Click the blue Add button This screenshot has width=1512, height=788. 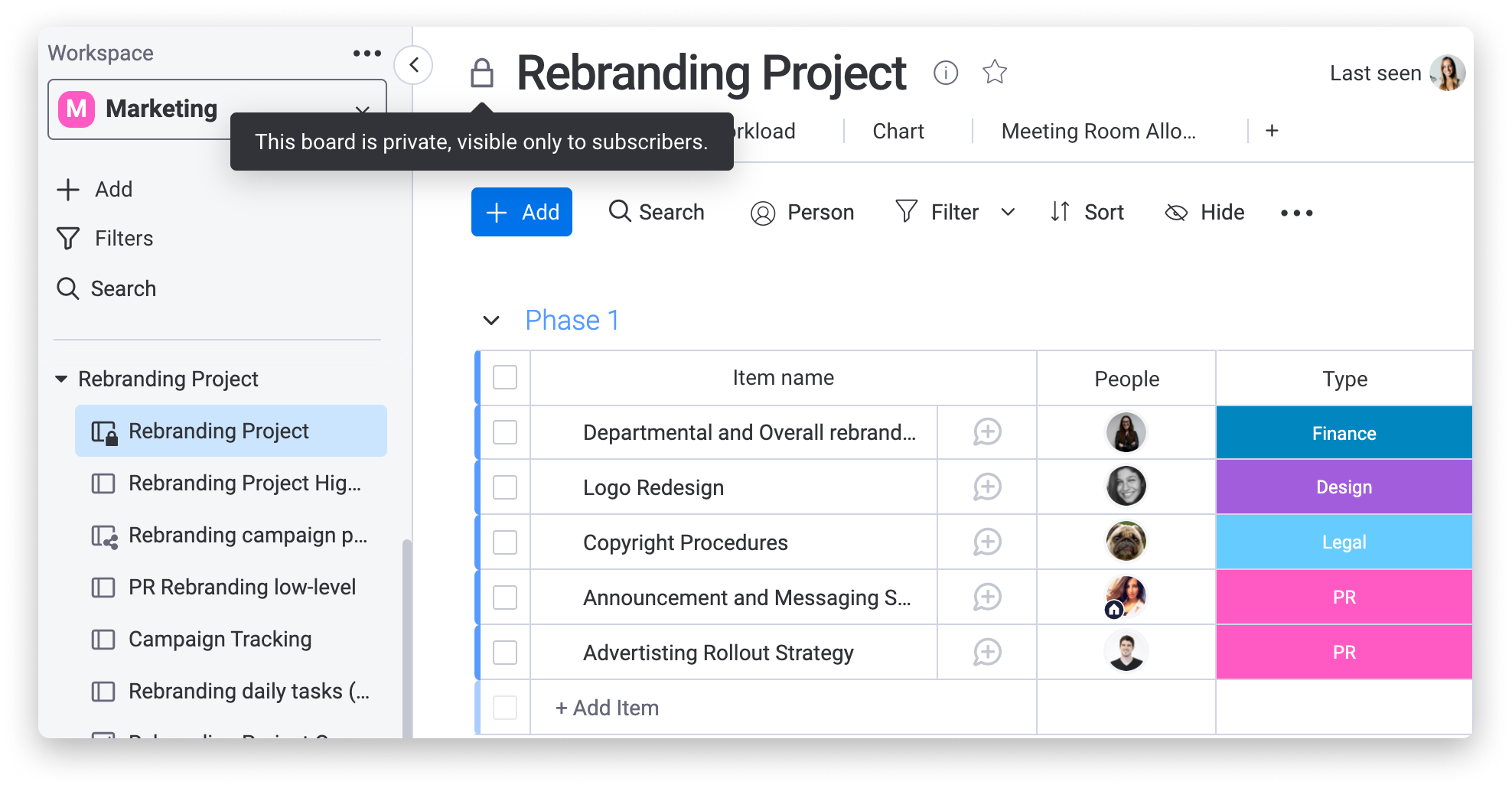click(x=522, y=212)
